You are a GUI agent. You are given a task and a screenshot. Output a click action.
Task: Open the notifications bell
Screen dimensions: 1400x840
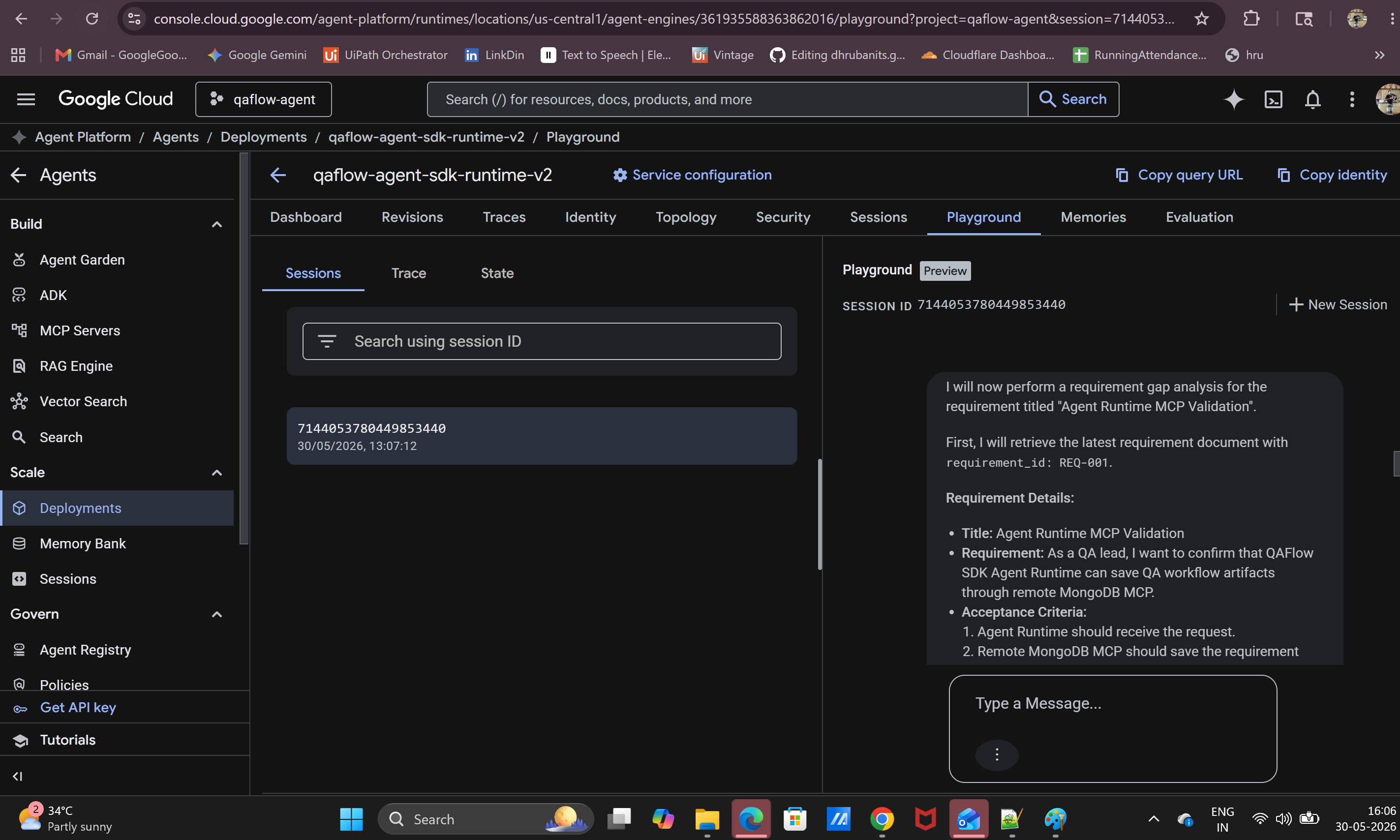tap(1312, 99)
